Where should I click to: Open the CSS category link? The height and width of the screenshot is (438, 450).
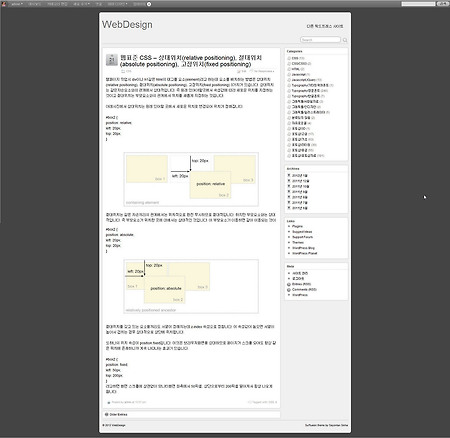pyautogui.click(x=295, y=58)
